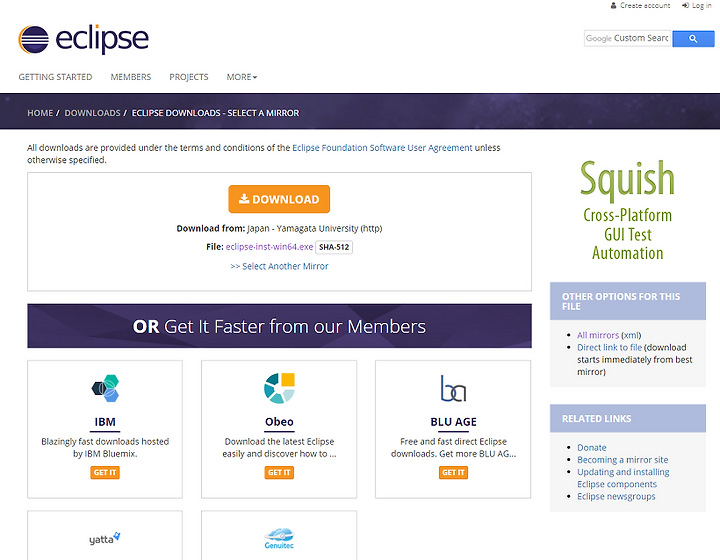
Task: Click the Obeo circular logo
Action: (x=279, y=388)
